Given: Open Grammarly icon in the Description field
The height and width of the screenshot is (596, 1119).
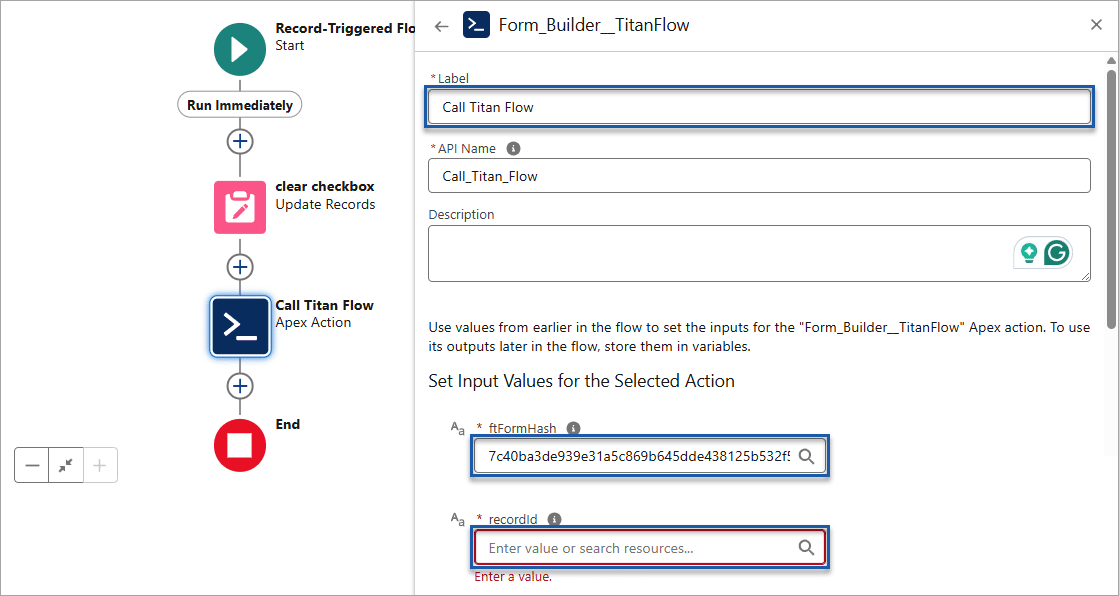Looking at the screenshot, I should coord(1057,253).
